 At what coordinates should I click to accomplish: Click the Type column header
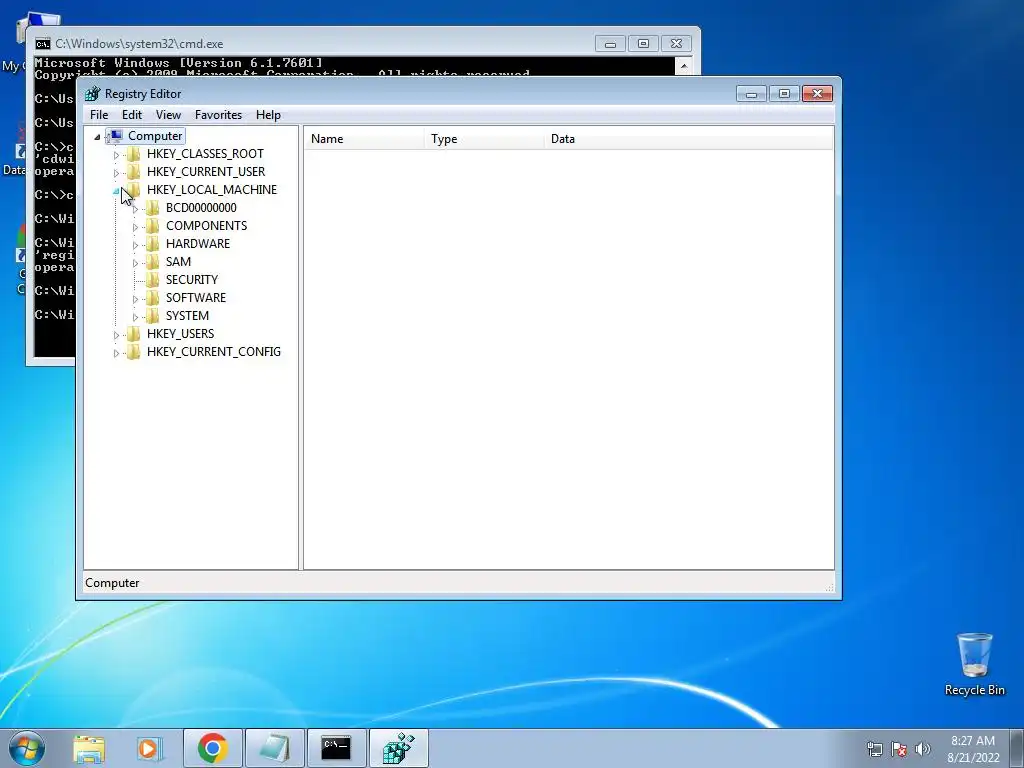pyautogui.click(x=484, y=139)
